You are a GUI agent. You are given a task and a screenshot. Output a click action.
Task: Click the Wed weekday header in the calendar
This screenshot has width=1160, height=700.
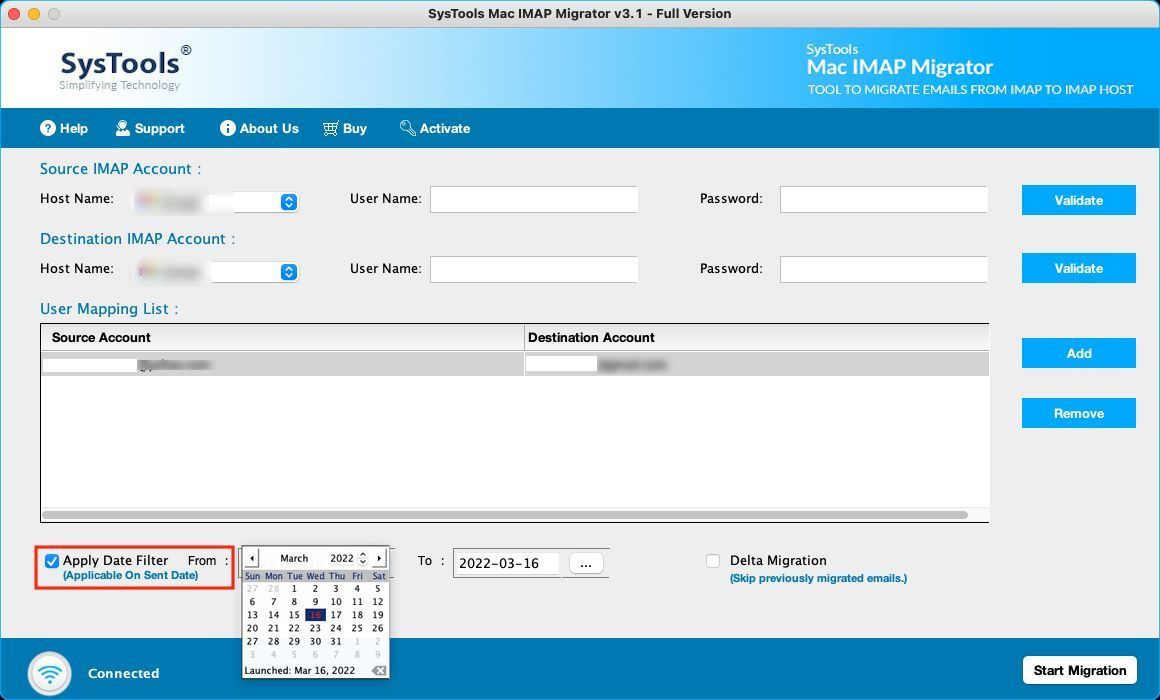pyautogui.click(x=316, y=576)
